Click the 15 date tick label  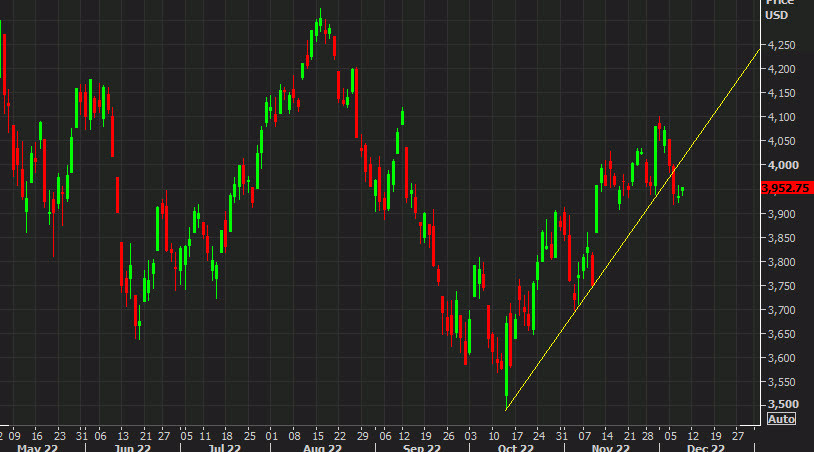point(318,436)
